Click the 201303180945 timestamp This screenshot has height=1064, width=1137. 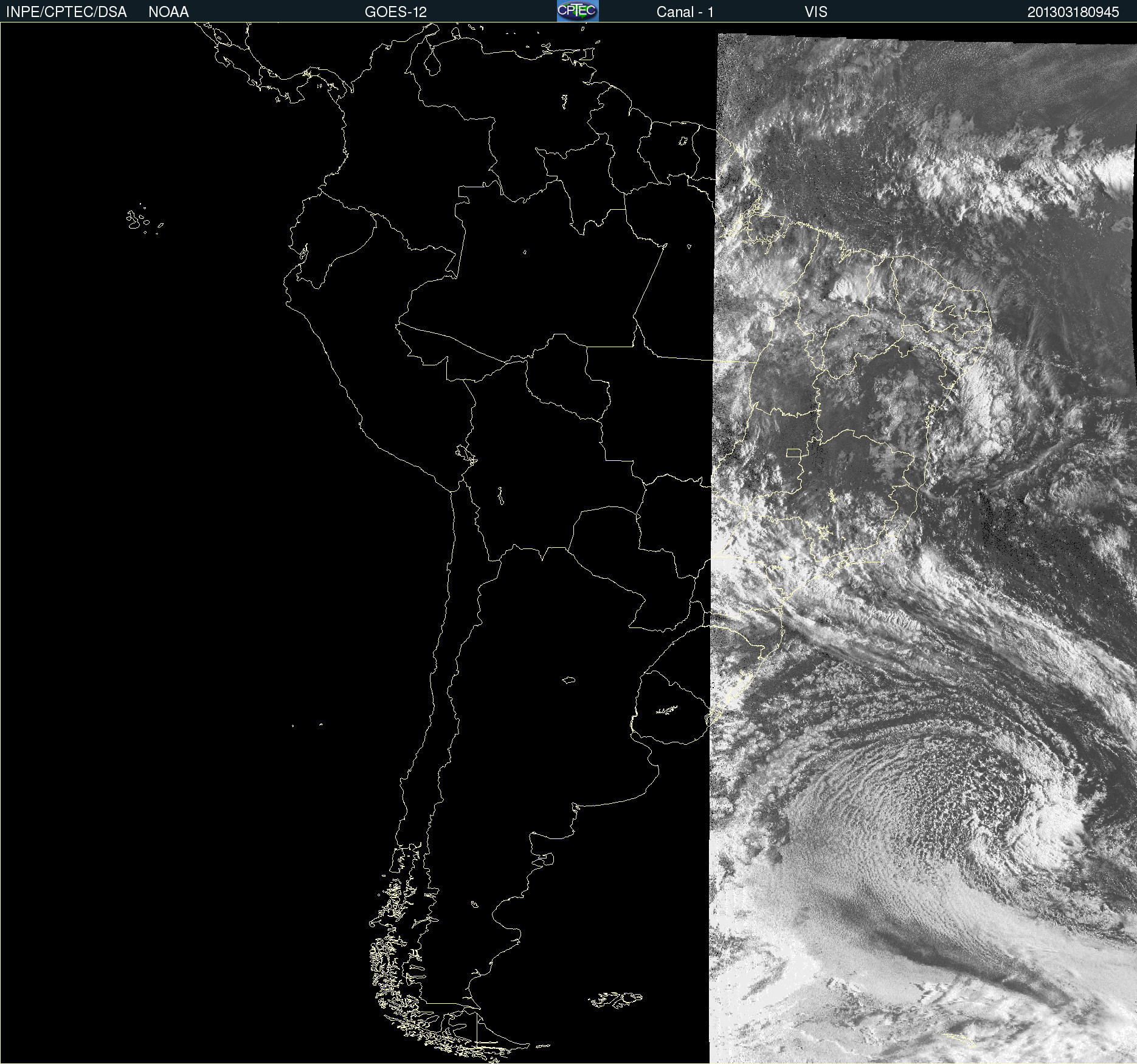(x=1073, y=12)
